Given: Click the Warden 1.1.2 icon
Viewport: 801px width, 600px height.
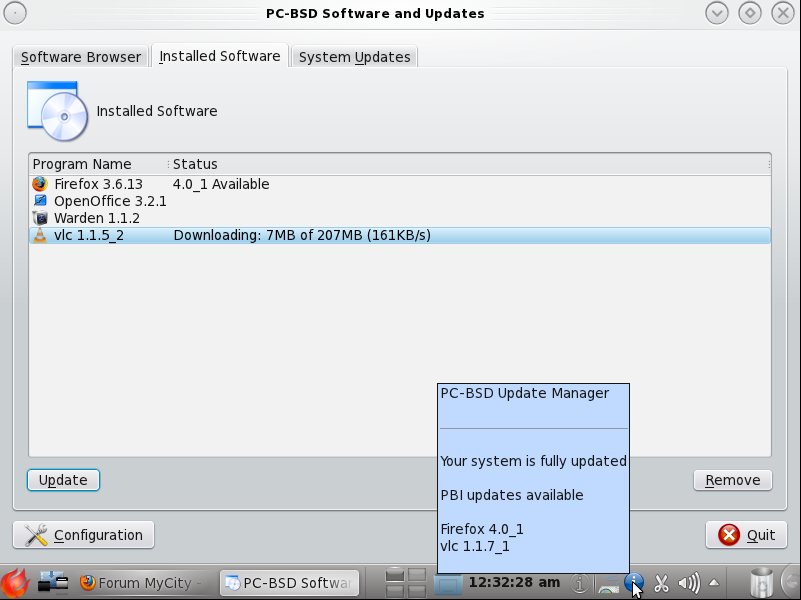Looking at the screenshot, I should point(40,218).
